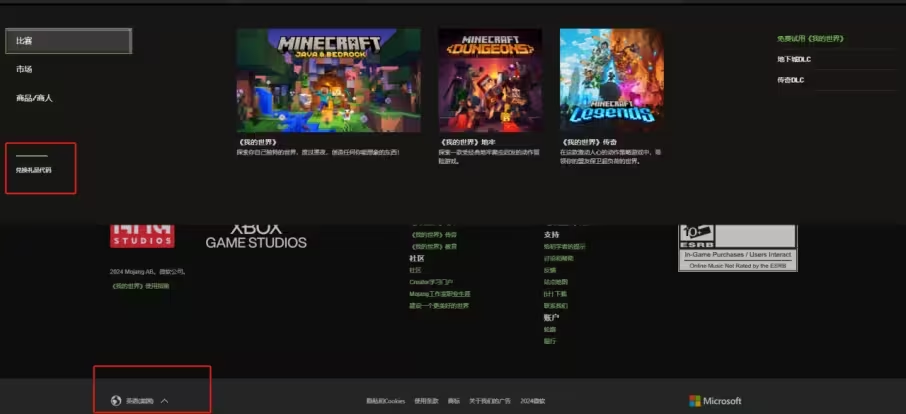
Task: Open the Mojang工作室职业生涯 link
Action: [440, 294]
